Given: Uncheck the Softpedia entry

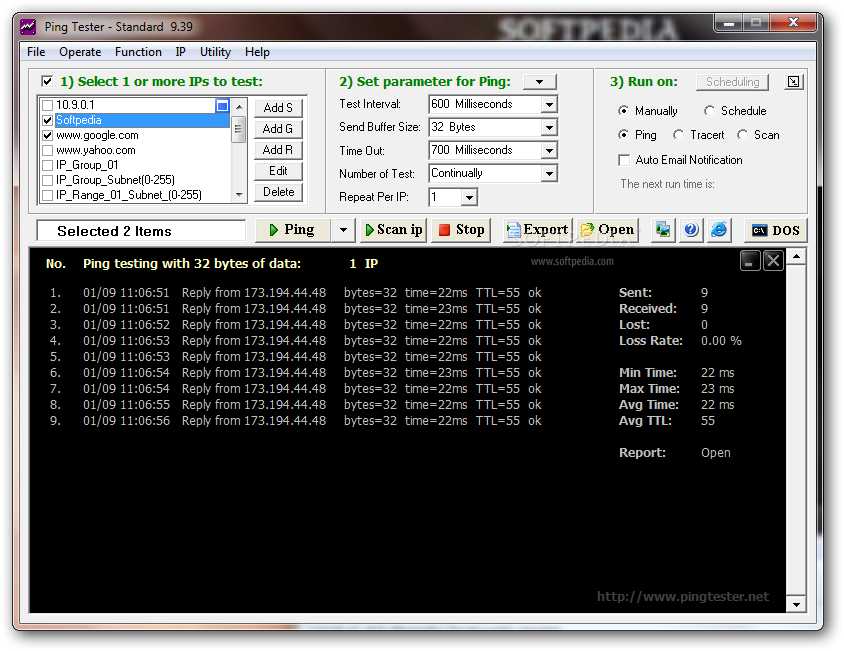Looking at the screenshot, I should (47, 120).
